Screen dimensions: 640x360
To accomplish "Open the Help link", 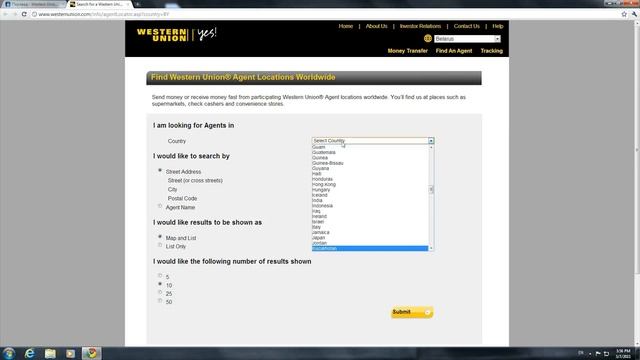I will 498,26.
